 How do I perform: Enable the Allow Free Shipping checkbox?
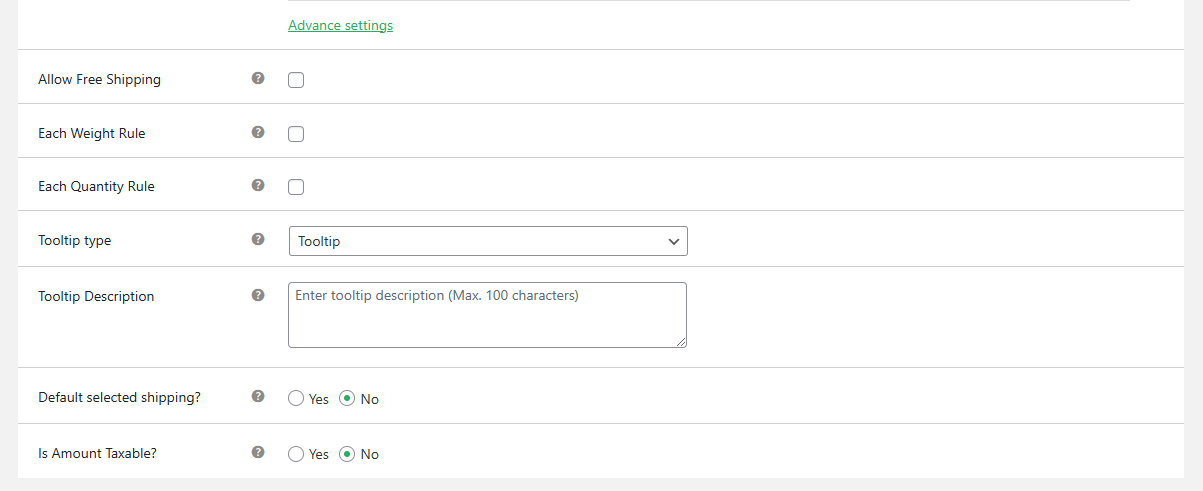296,80
